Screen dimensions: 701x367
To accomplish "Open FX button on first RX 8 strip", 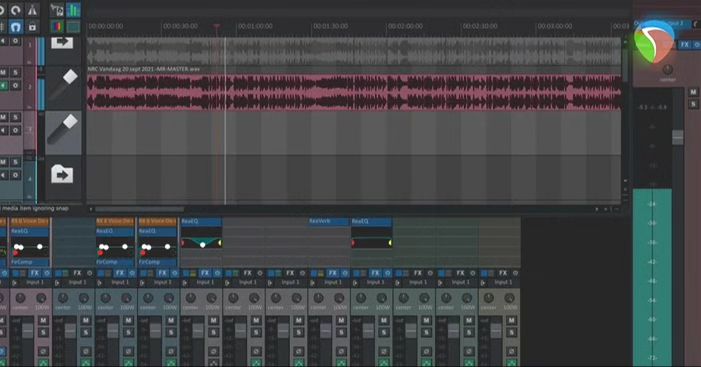I will (34, 273).
